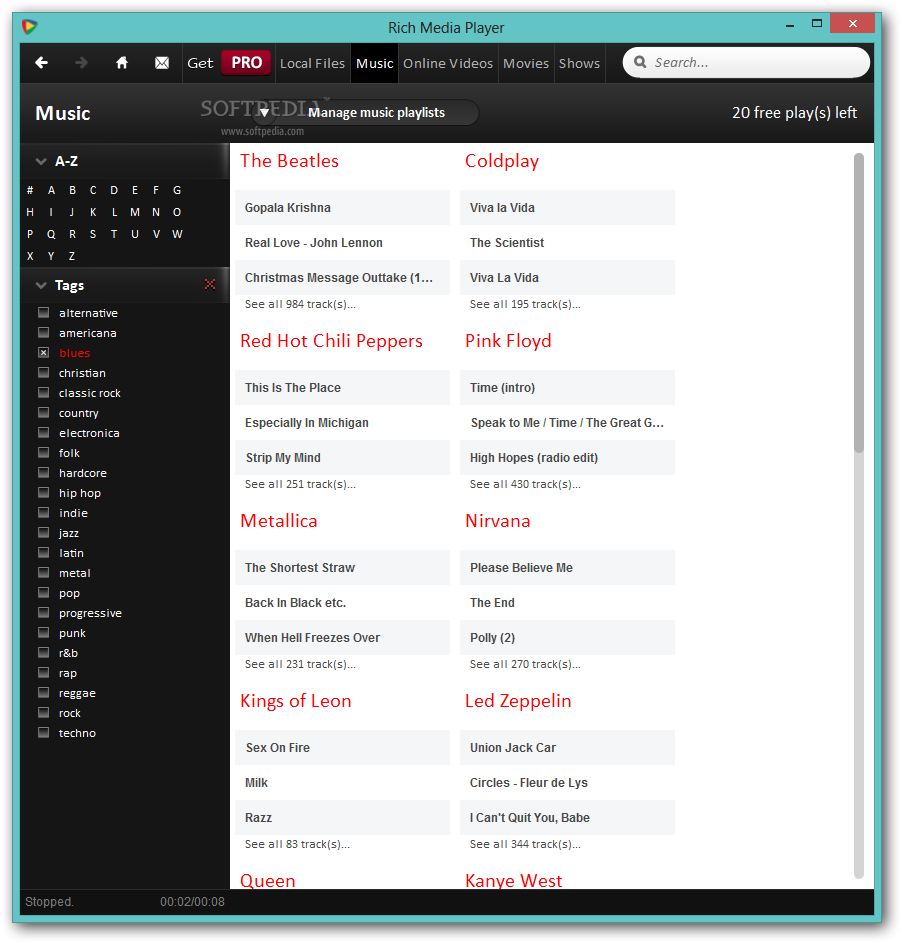Image resolution: width=902 pixels, height=943 pixels.
Task: Open the Movies tab
Action: pos(526,63)
